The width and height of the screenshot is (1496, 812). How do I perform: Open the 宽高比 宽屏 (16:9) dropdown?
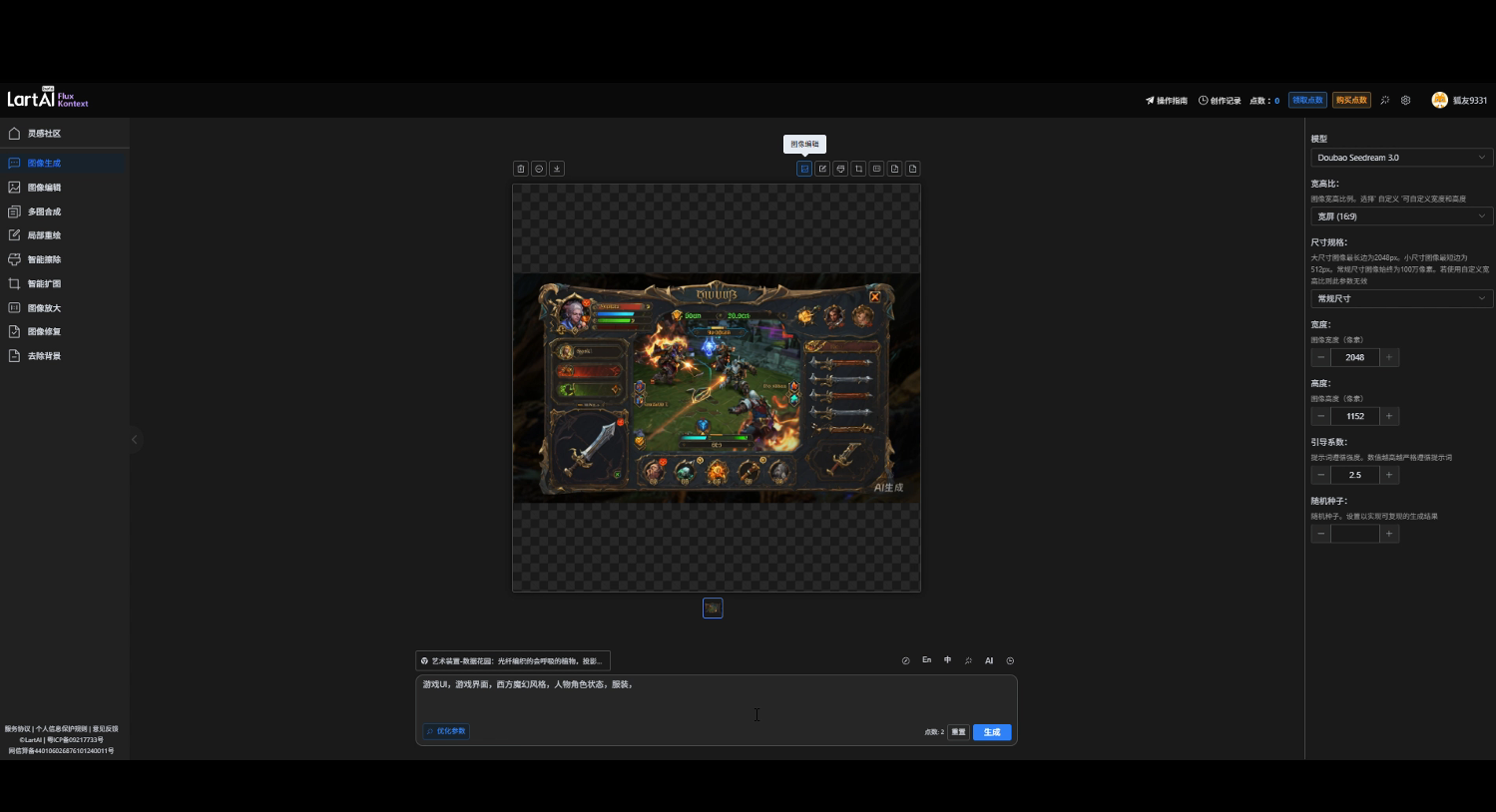pos(1401,216)
